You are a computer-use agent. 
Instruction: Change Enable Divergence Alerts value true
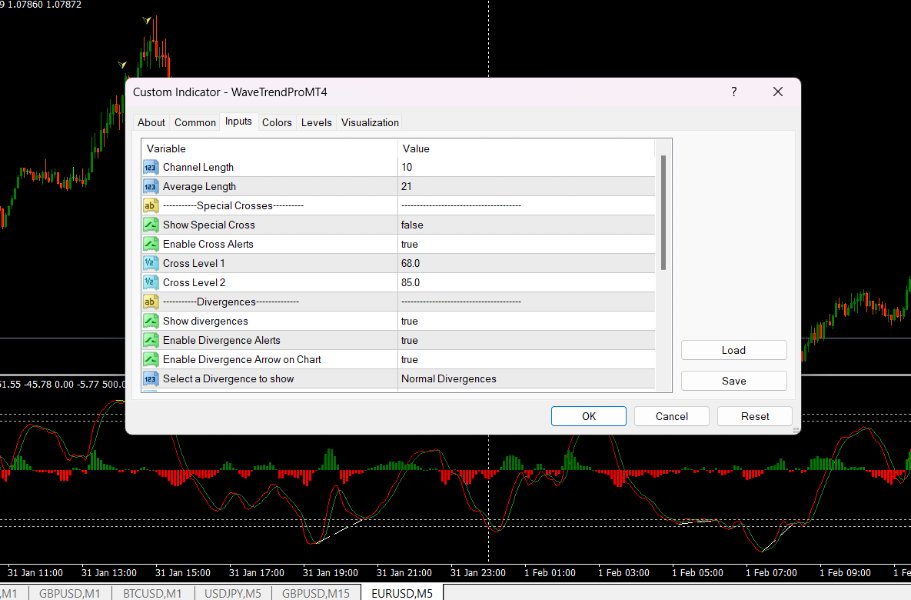pyautogui.click(x=526, y=340)
